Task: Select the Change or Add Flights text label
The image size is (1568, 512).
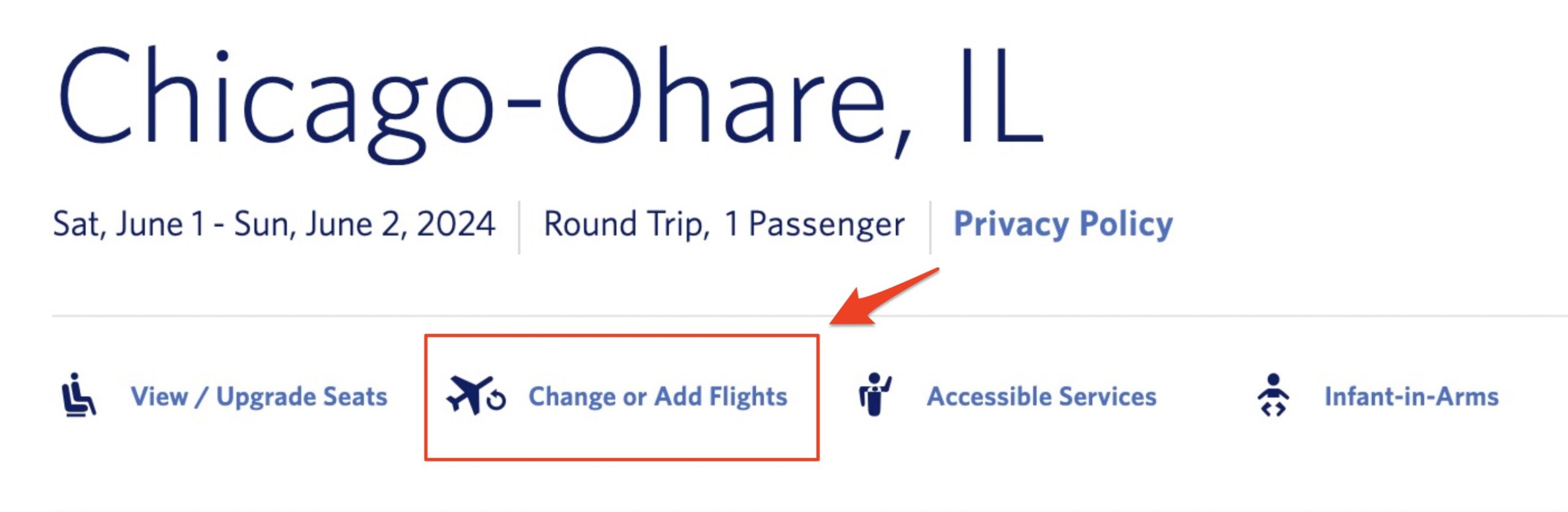Action: pos(658,397)
